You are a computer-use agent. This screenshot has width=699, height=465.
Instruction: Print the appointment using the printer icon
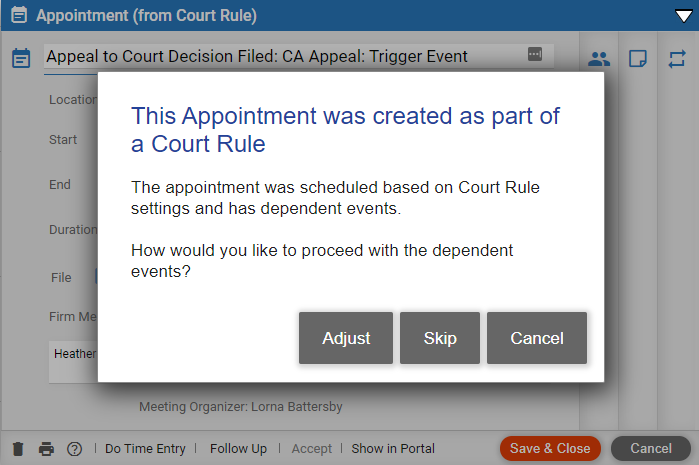[x=46, y=449]
